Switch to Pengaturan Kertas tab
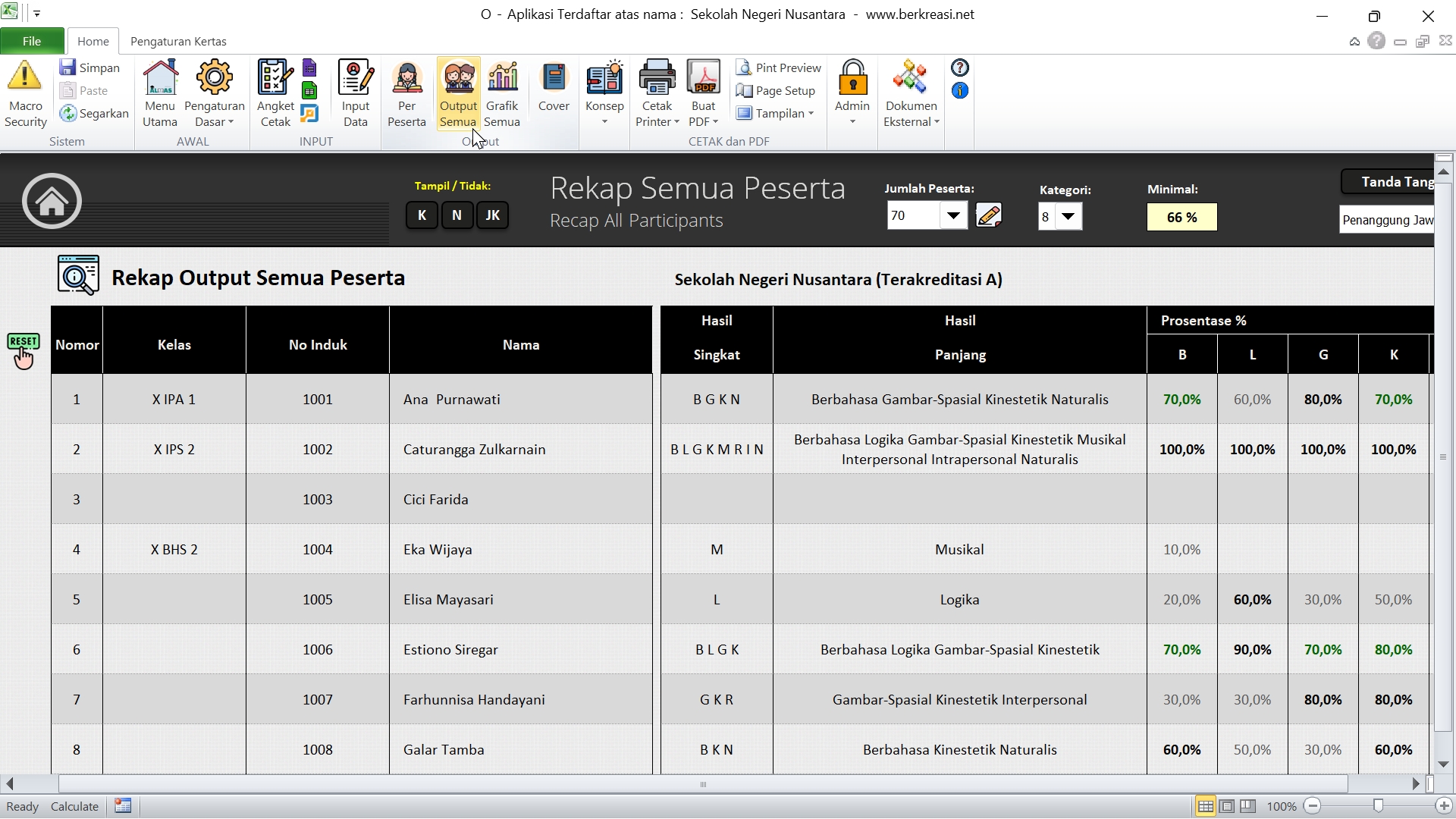1456x819 pixels. tap(178, 41)
